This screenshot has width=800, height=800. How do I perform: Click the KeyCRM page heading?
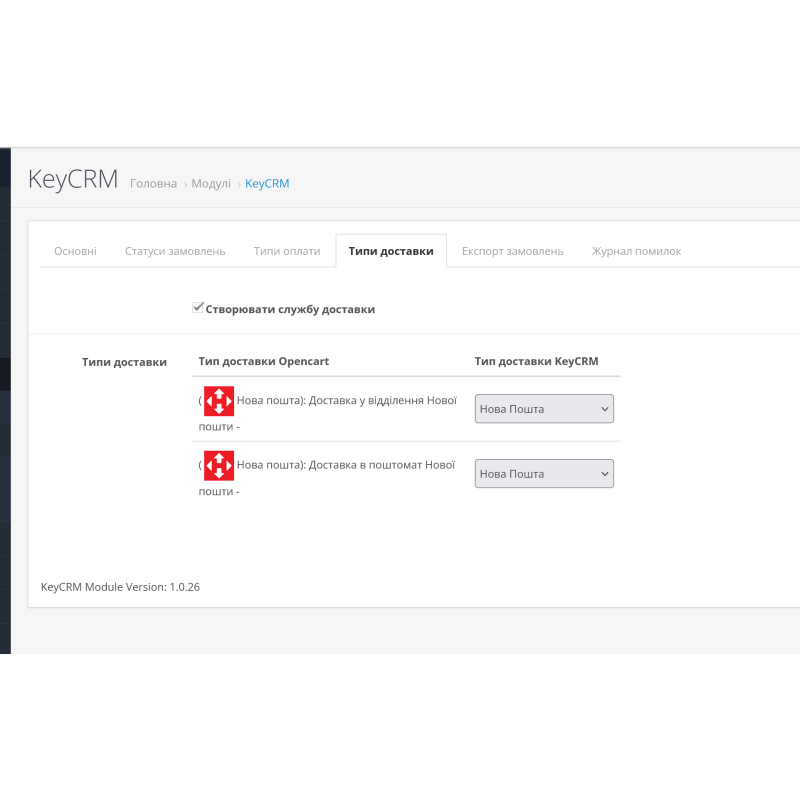coord(73,180)
